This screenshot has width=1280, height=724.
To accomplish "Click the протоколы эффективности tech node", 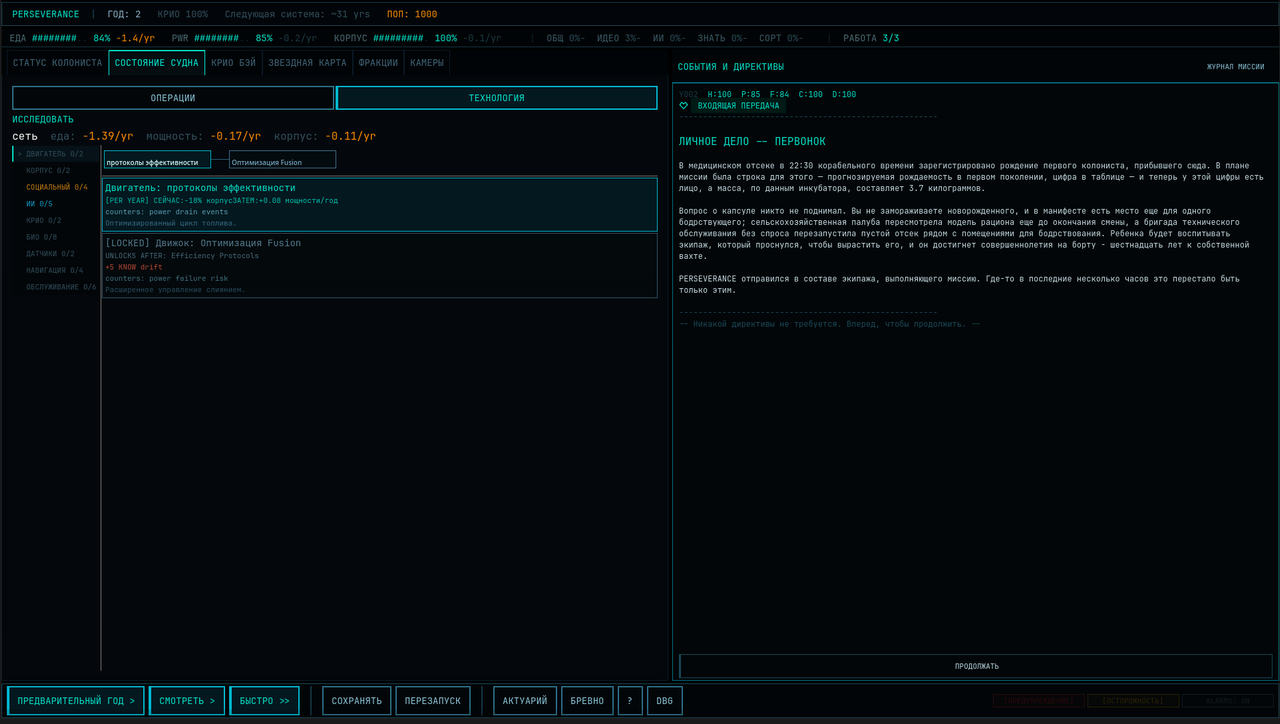I will pos(158,160).
